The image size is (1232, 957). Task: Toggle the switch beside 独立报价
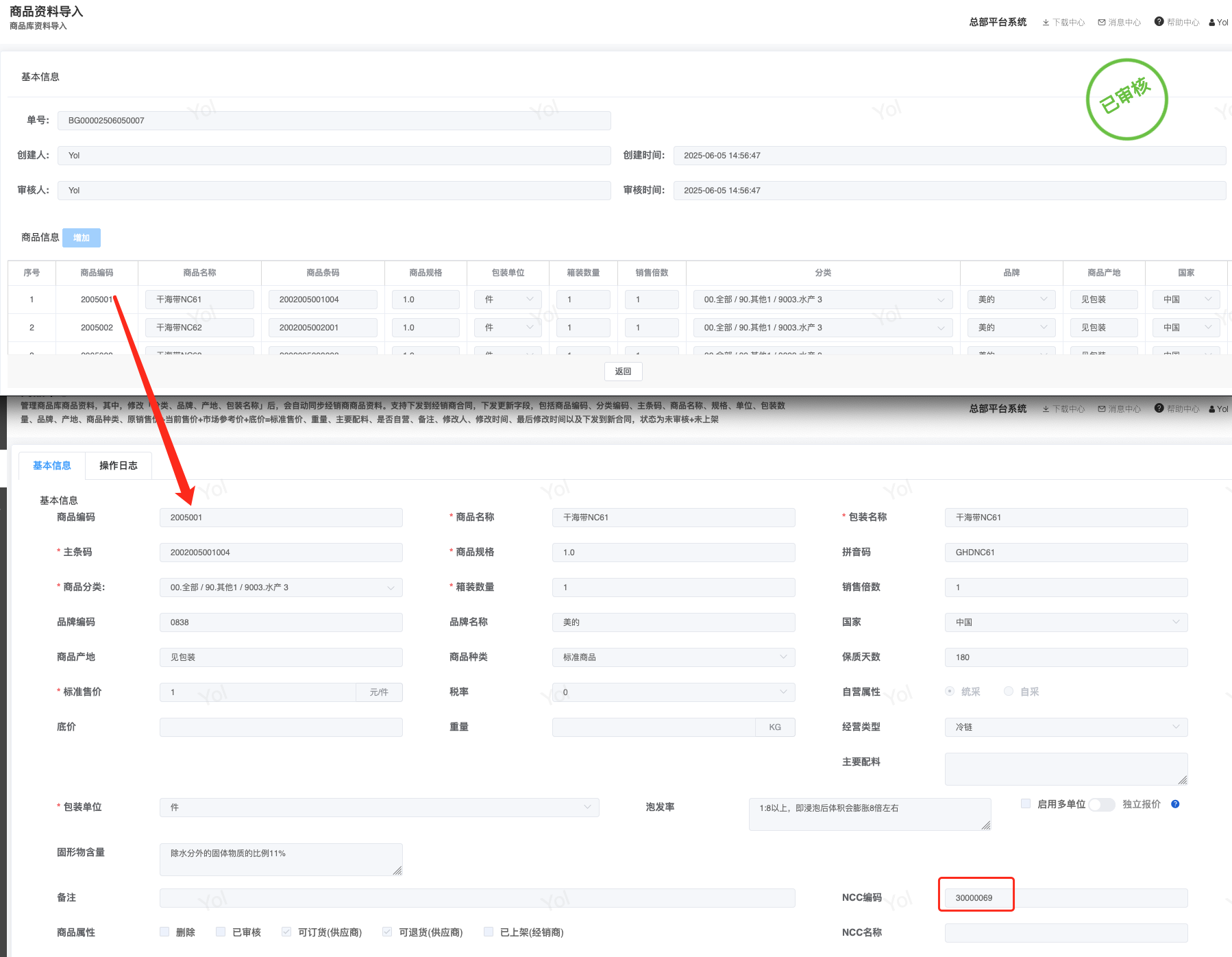coord(1102,804)
